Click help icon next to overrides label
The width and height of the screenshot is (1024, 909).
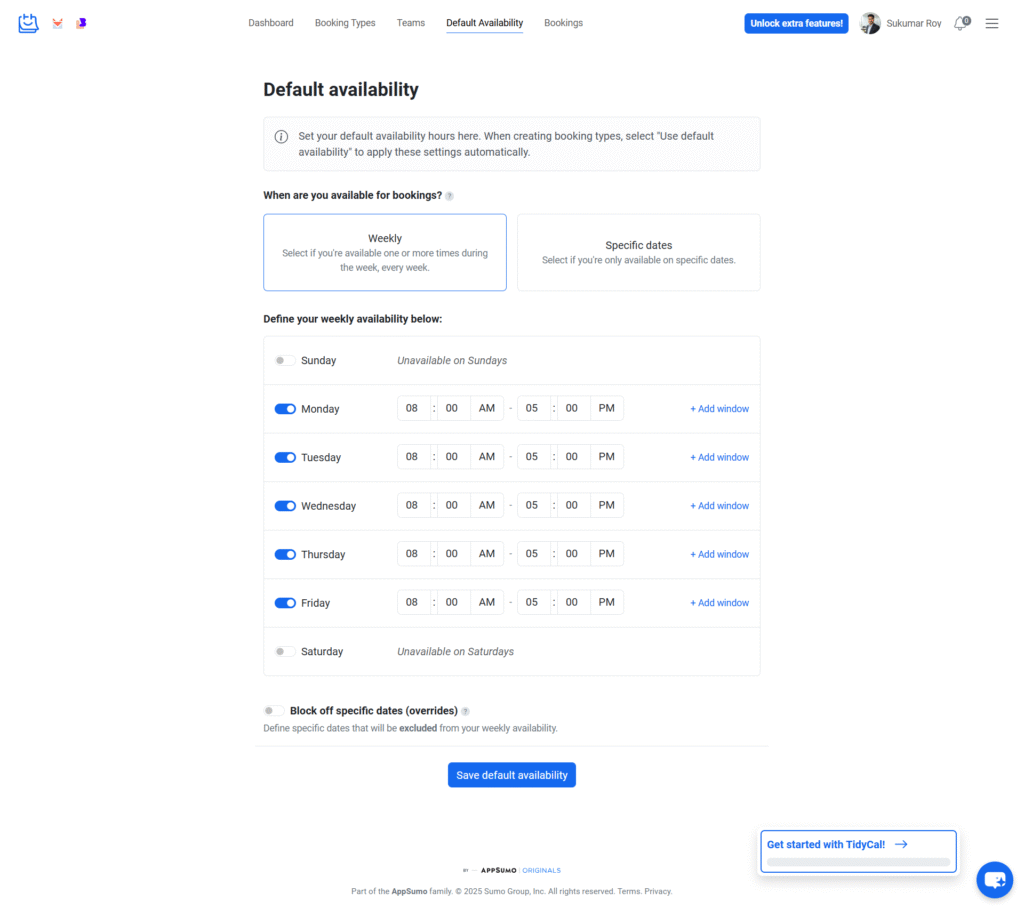click(x=465, y=712)
